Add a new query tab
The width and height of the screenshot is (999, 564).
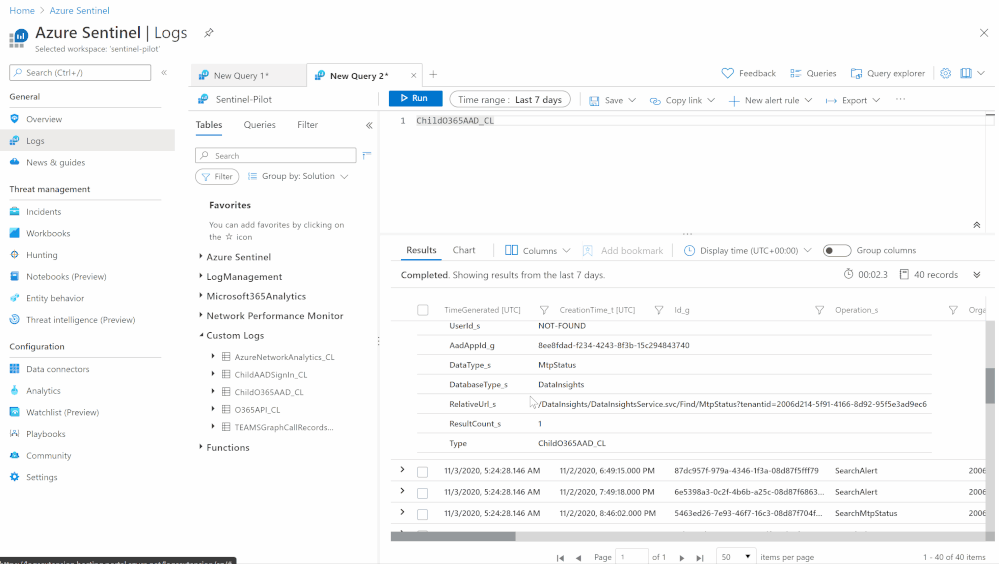pos(433,75)
